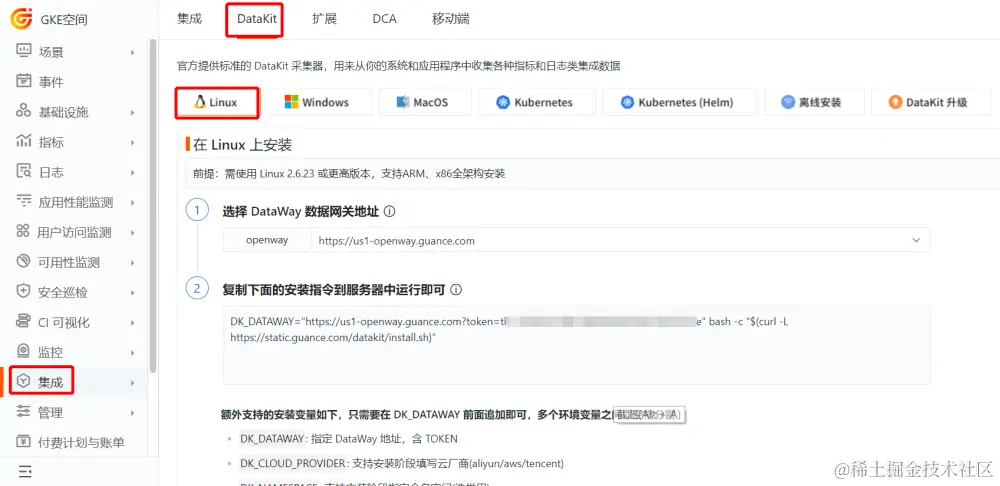This screenshot has height=486, width=1000.
Task: Expand the 日志 menu arrow
Action: (133, 172)
